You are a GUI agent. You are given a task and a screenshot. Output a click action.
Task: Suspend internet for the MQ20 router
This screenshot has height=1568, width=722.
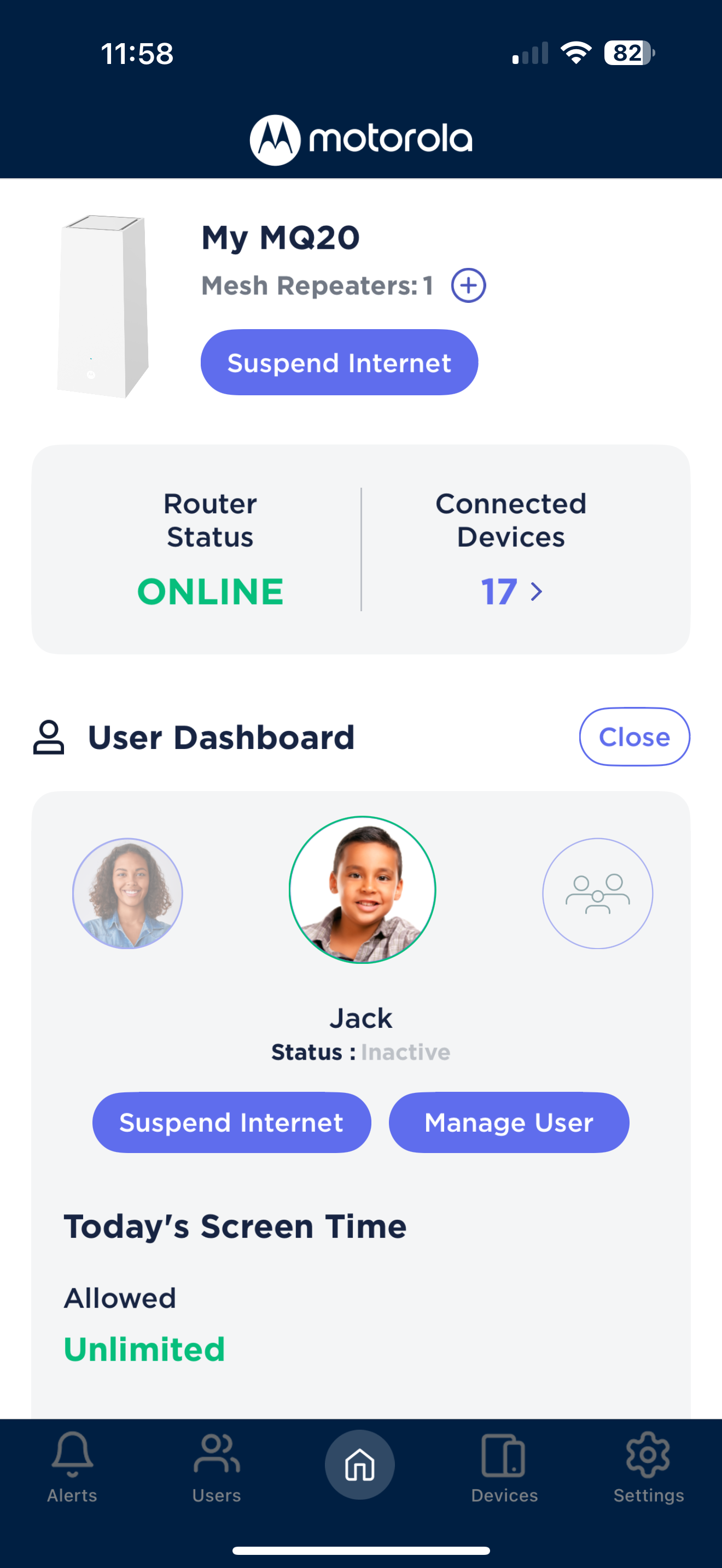(339, 362)
